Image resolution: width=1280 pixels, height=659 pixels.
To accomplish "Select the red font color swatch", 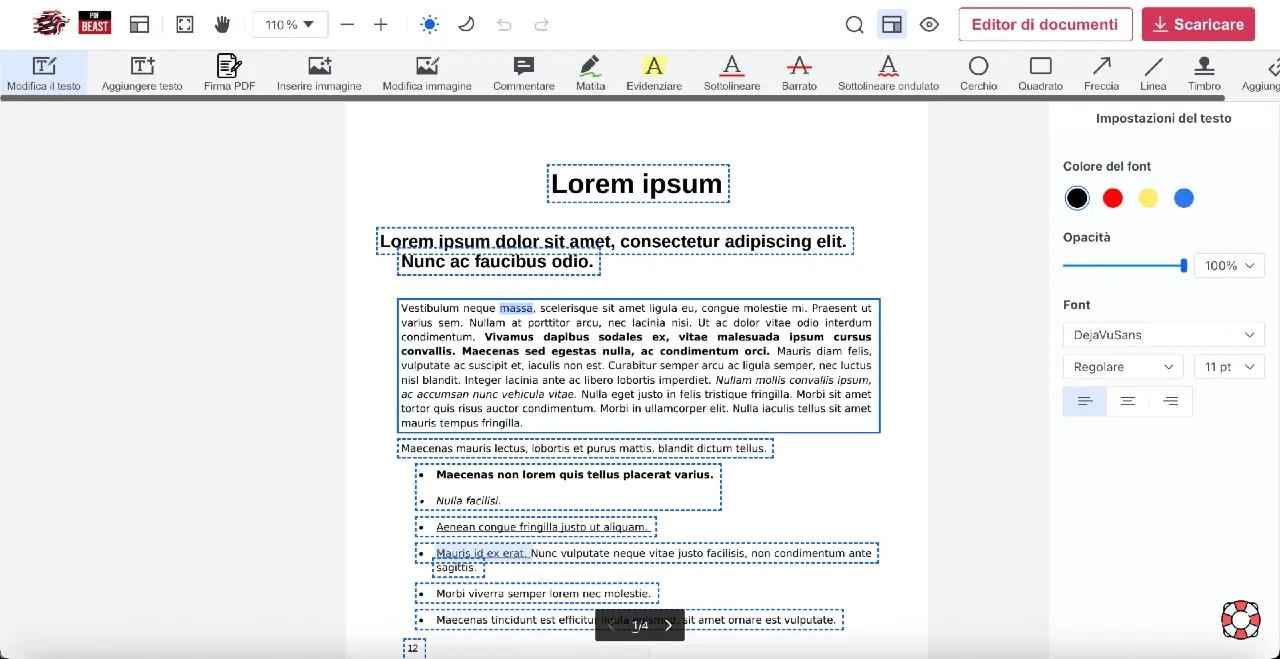I will (x=1112, y=198).
